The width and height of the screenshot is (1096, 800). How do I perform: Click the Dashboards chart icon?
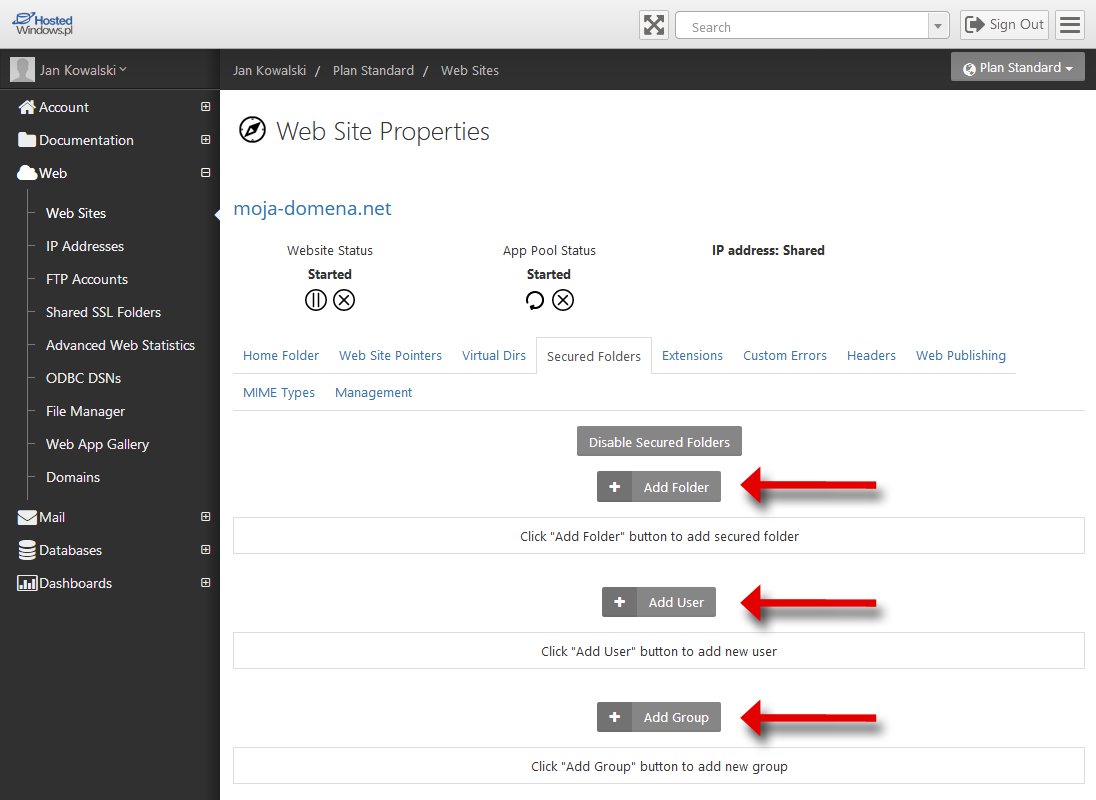tap(27, 583)
